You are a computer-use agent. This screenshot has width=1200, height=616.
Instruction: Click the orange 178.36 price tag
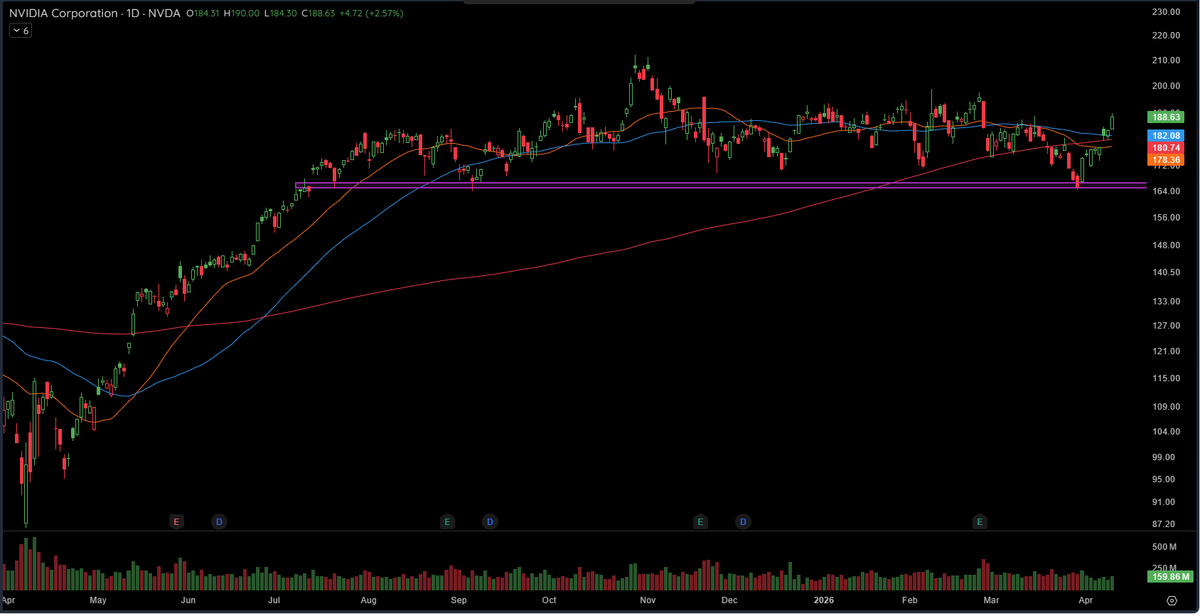pyautogui.click(x=1167, y=159)
